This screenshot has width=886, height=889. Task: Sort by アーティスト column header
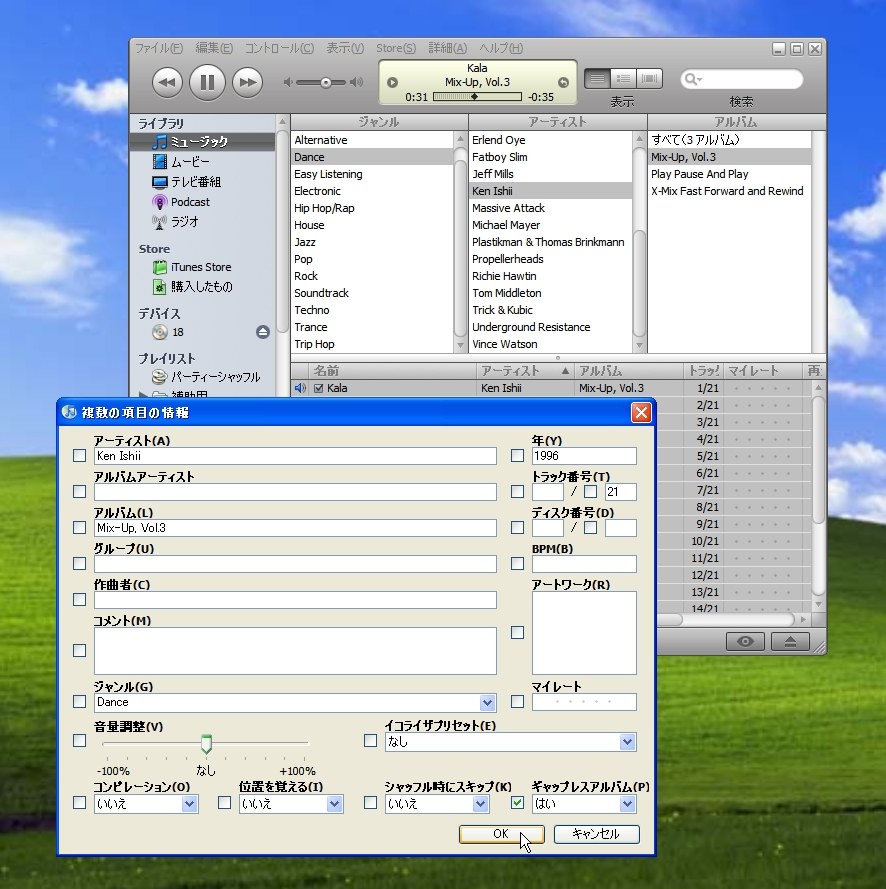[524, 371]
